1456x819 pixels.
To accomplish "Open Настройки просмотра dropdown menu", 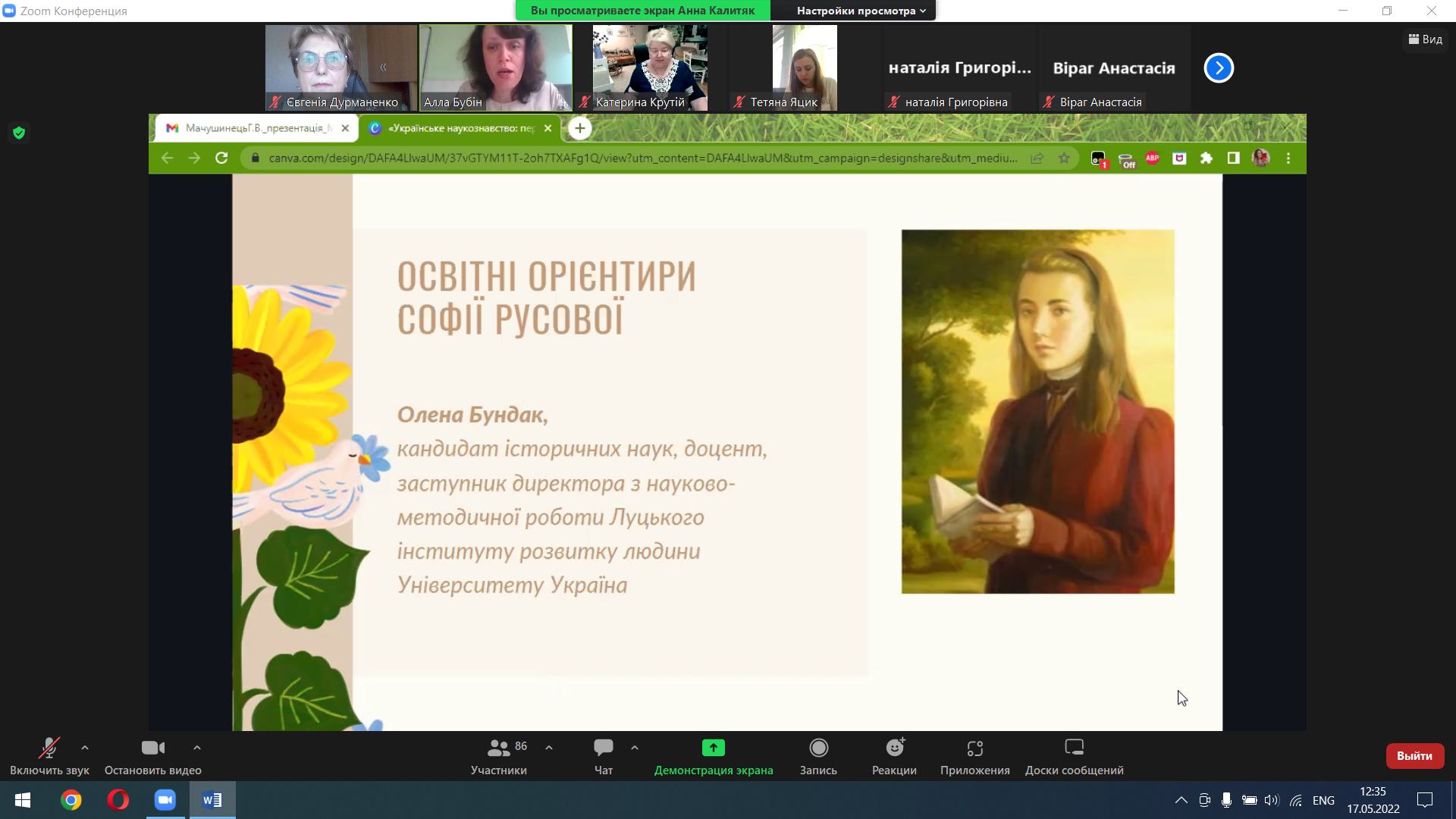I will pos(861,11).
